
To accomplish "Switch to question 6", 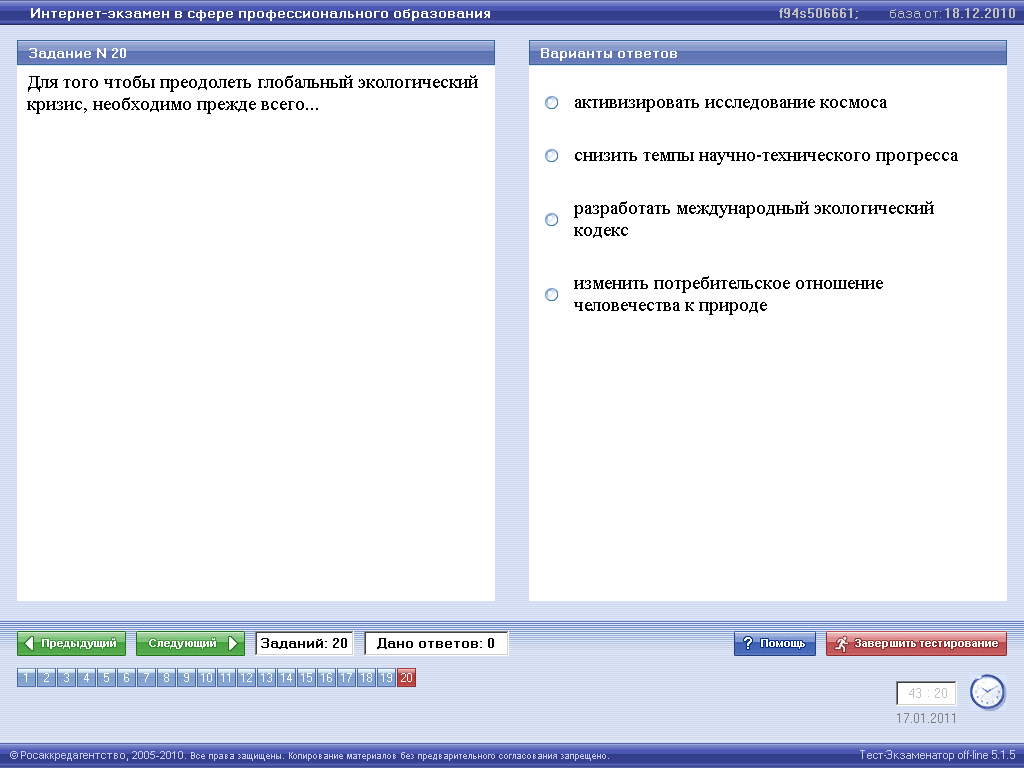I will point(126,678).
